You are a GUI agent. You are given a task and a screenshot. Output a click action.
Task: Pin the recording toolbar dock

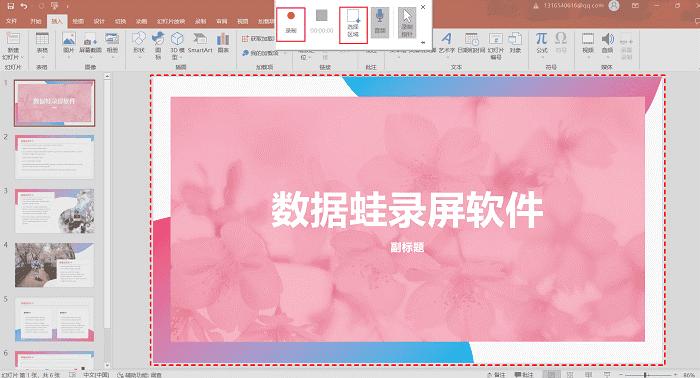423,42
